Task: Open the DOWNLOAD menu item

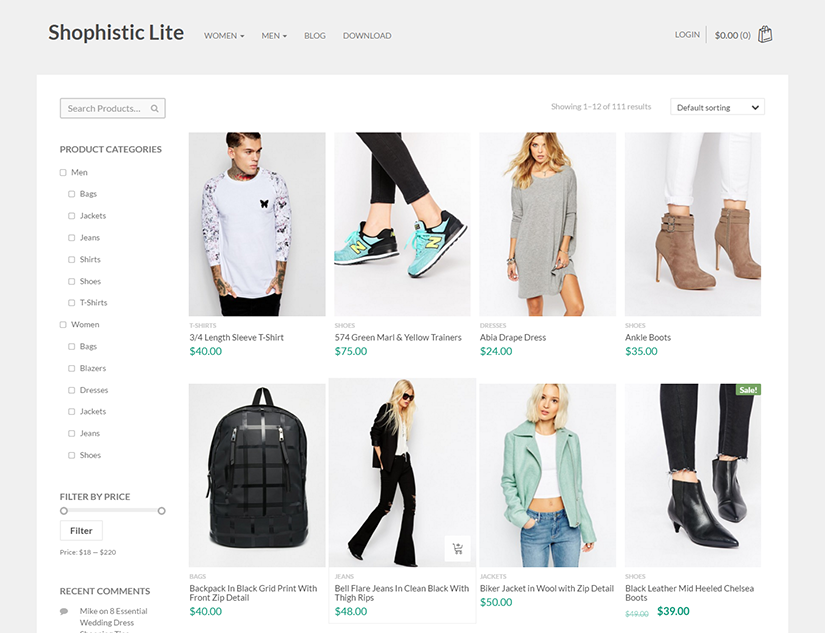Action: coord(367,36)
